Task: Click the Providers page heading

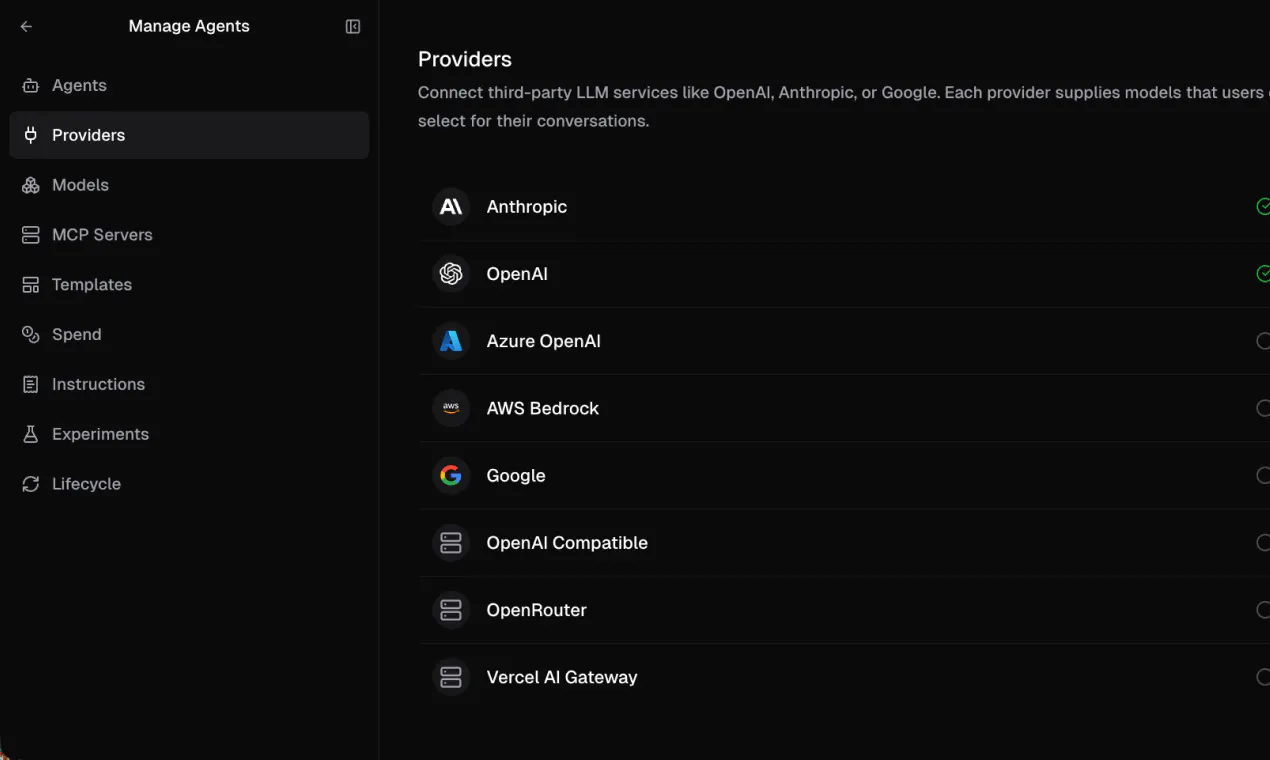Action: click(465, 59)
